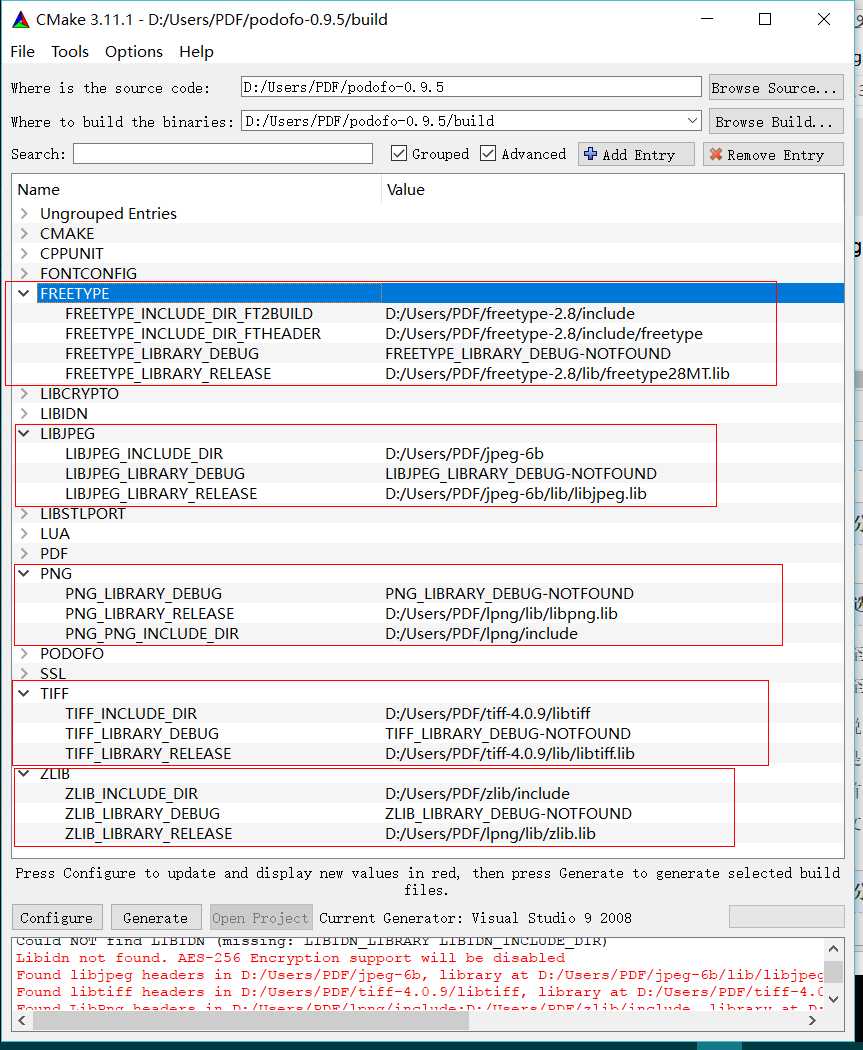Select the PNG_PNG_INCLUDE_DIR entry
This screenshot has height=1050, width=863.
pos(152,633)
